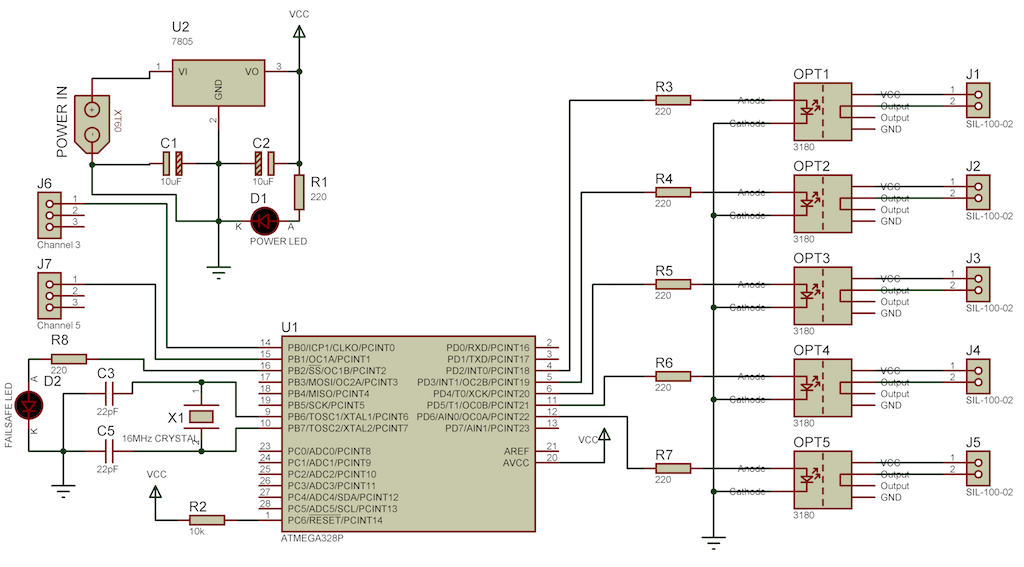Viewport: 1024px width, 567px height.
Task: Click the AREF pin label
Action: click(x=517, y=451)
